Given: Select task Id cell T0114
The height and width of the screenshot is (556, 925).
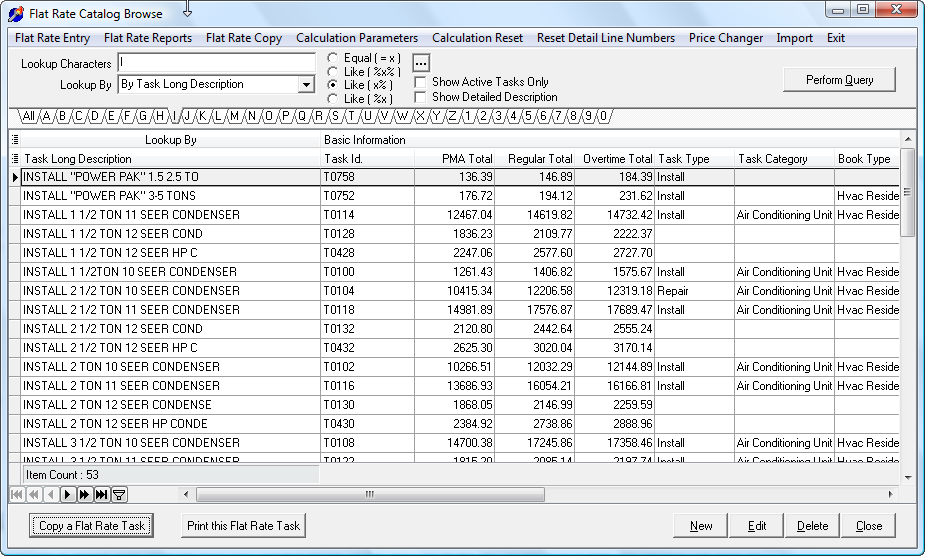Looking at the screenshot, I should coord(368,215).
